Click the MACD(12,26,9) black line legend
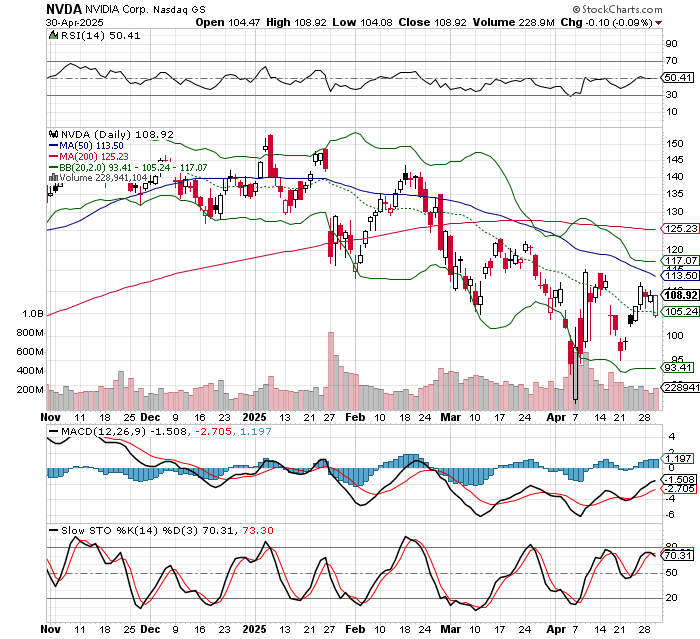This screenshot has height=639, width=700. (53, 431)
